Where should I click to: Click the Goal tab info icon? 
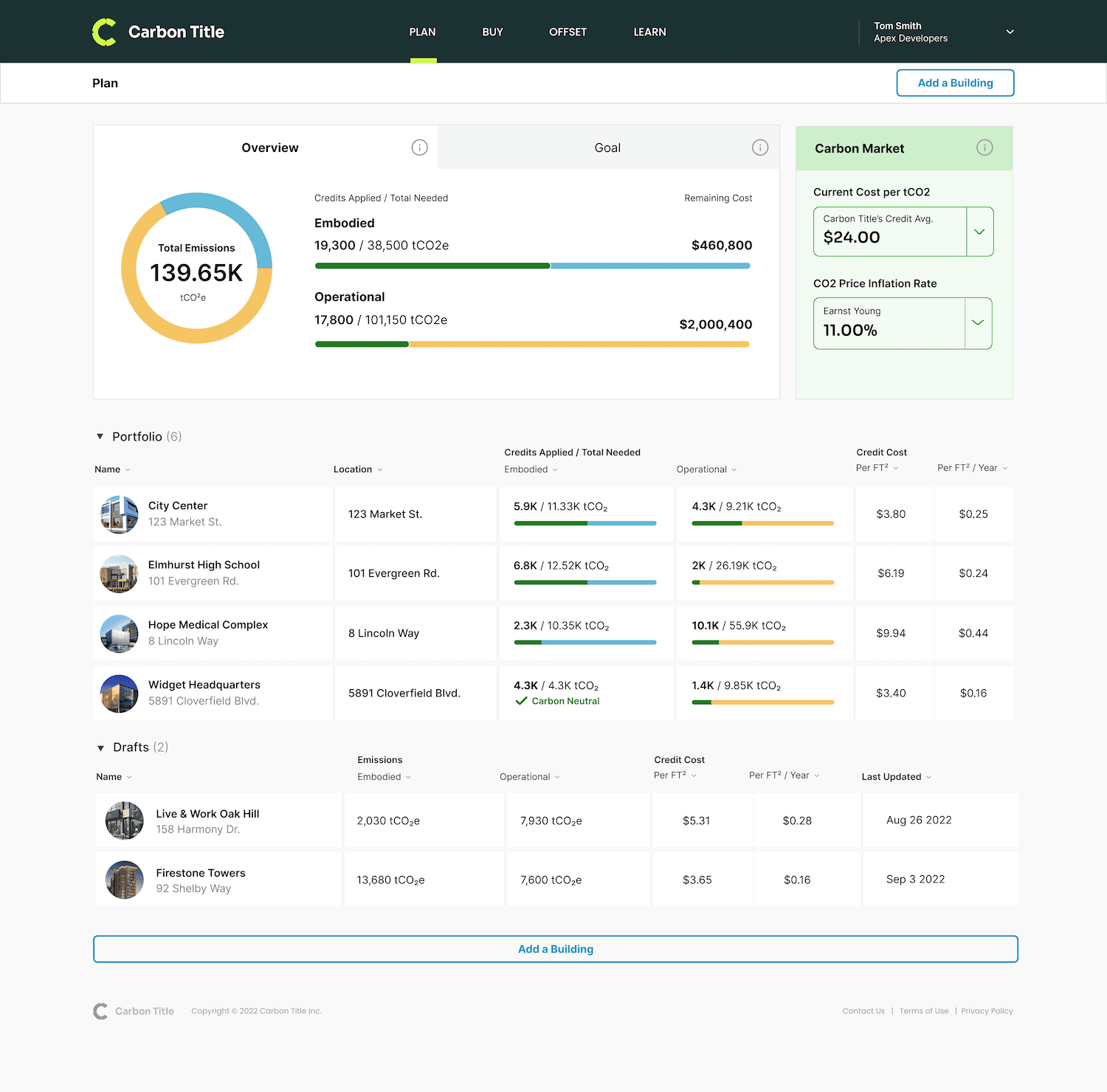(x=759, y=148)
